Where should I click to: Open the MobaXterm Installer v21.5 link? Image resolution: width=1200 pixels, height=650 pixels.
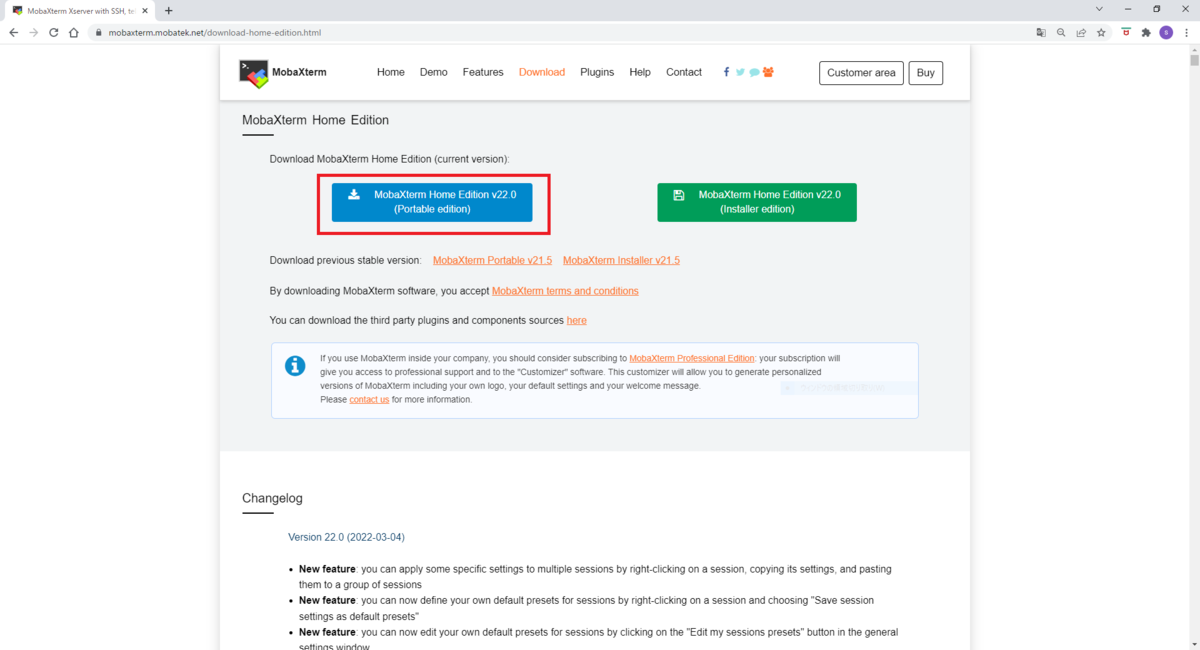click(621, 260)
